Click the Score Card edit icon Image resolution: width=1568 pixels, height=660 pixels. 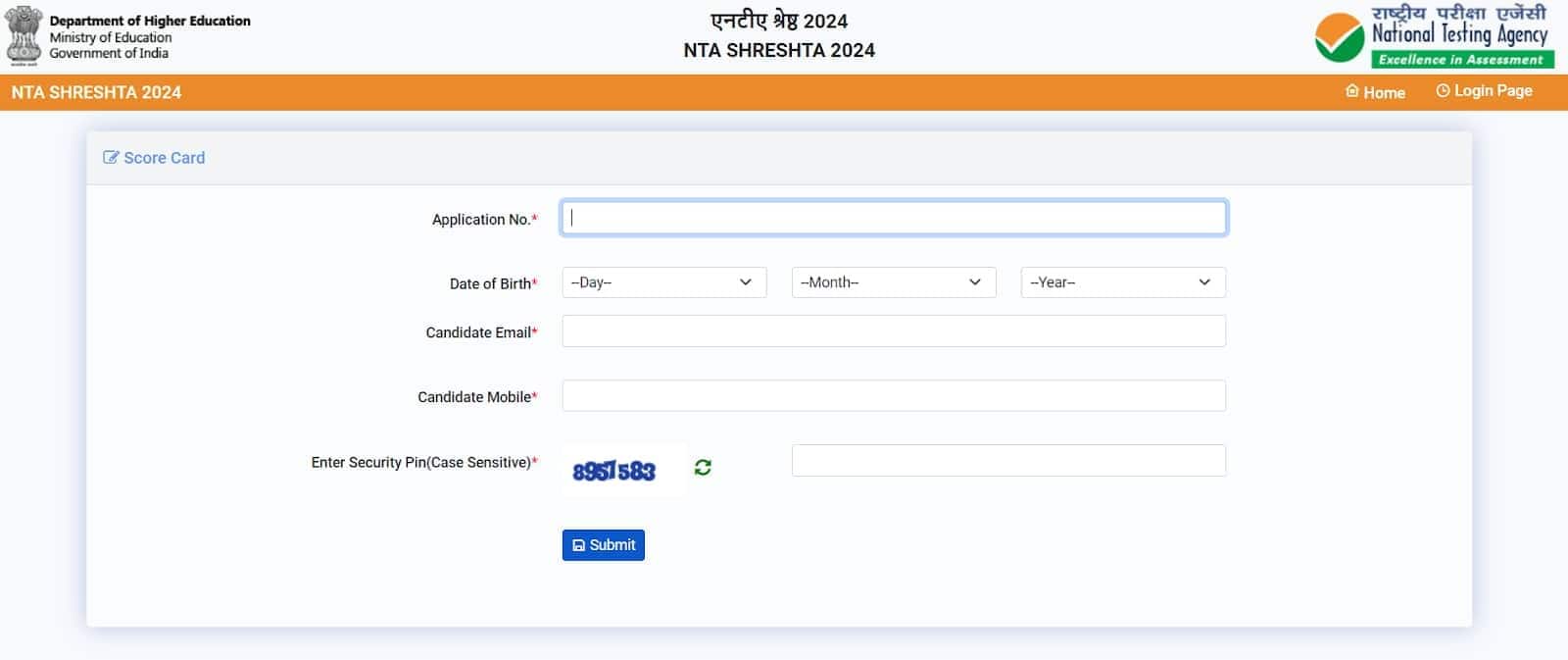[x=111, y=158]
